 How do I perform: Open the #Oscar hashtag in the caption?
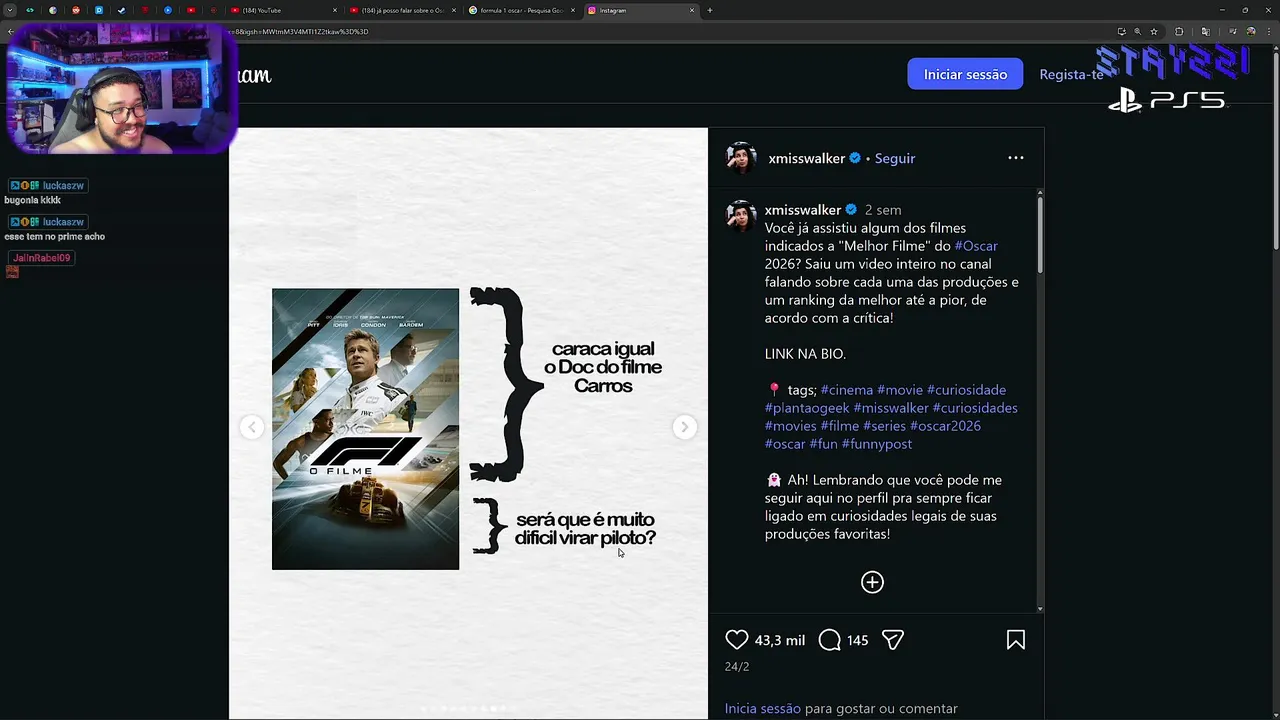click(x=976, y=246)
